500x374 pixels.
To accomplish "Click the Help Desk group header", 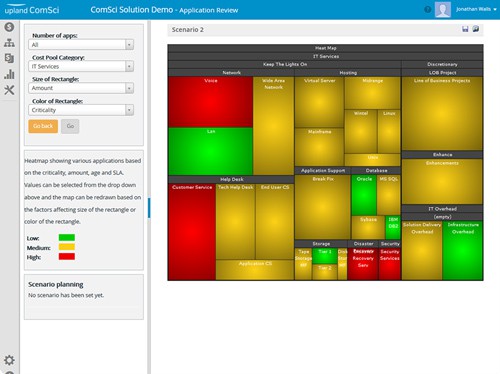I will [x=231, y=179].
